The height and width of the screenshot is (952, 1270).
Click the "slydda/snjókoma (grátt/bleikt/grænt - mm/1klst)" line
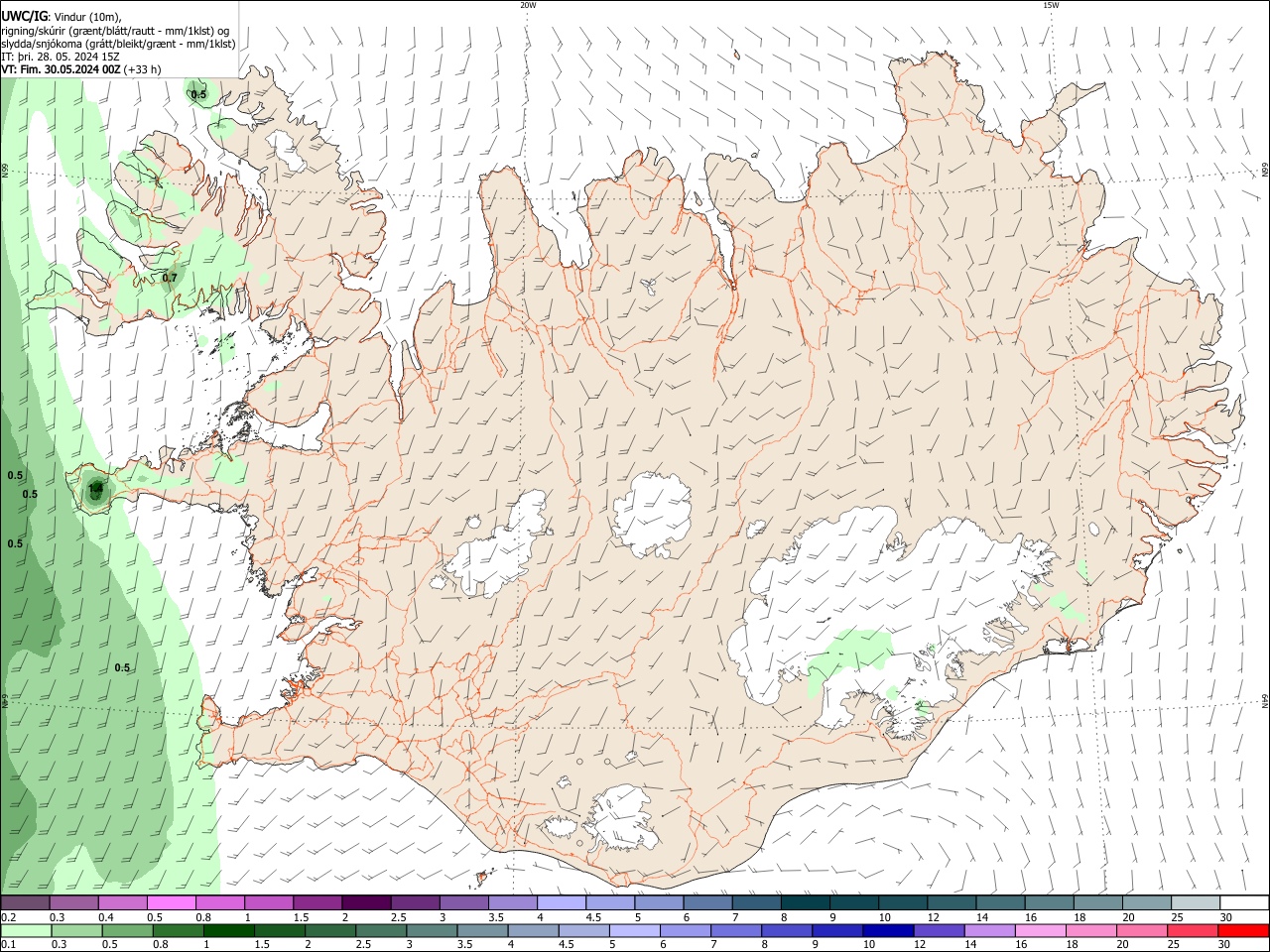point(118,44)
